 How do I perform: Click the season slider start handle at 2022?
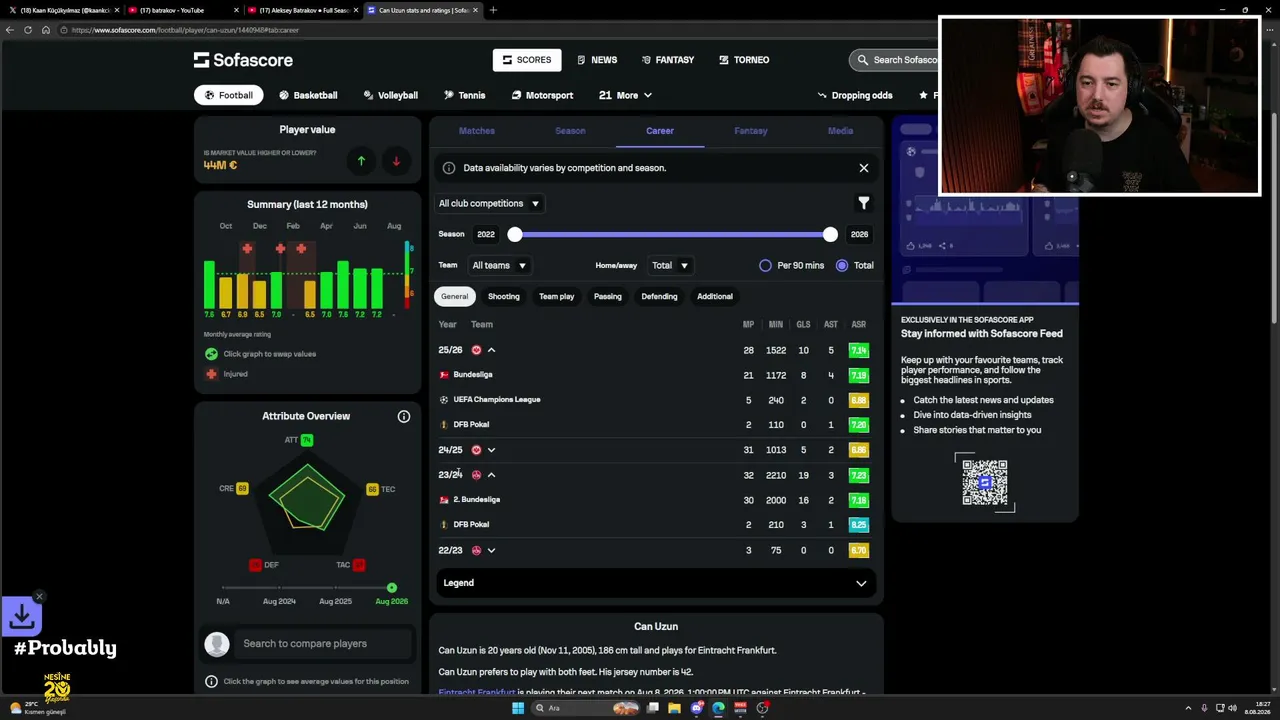pos(515,234)
